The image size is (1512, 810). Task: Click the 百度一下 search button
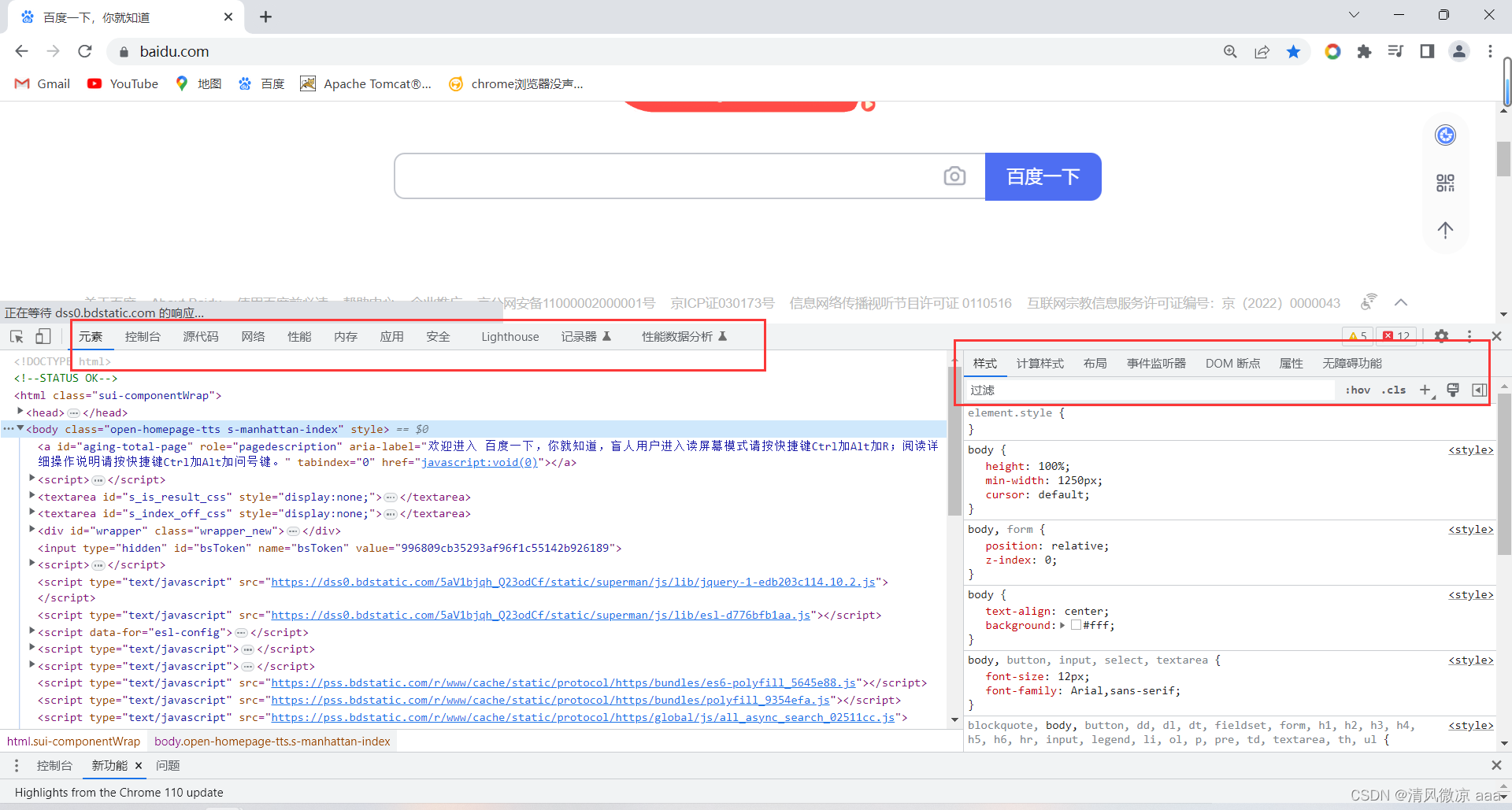pyautogui.click(x=1043, y=176)
